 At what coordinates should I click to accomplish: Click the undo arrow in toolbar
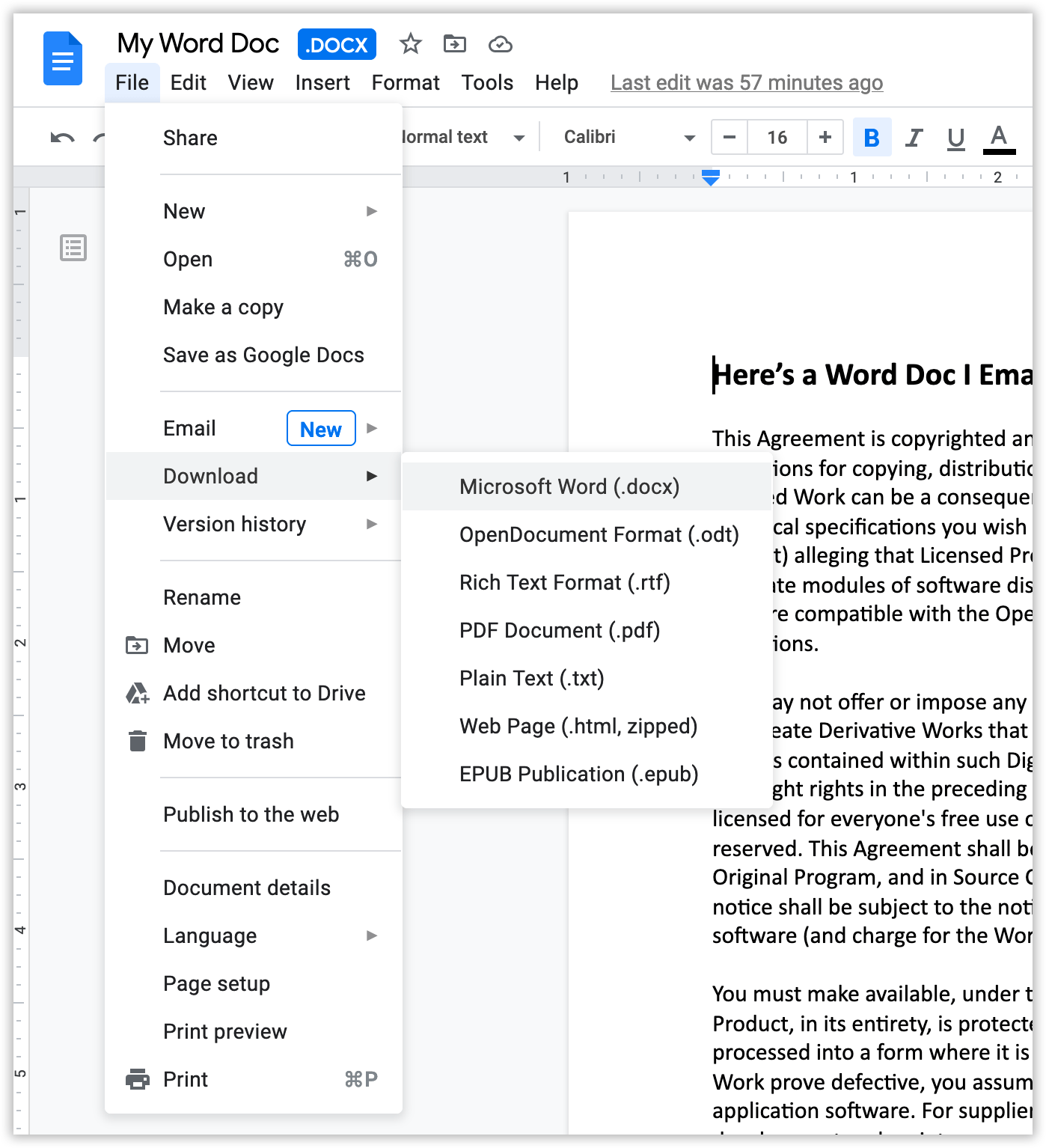point(62,138)
